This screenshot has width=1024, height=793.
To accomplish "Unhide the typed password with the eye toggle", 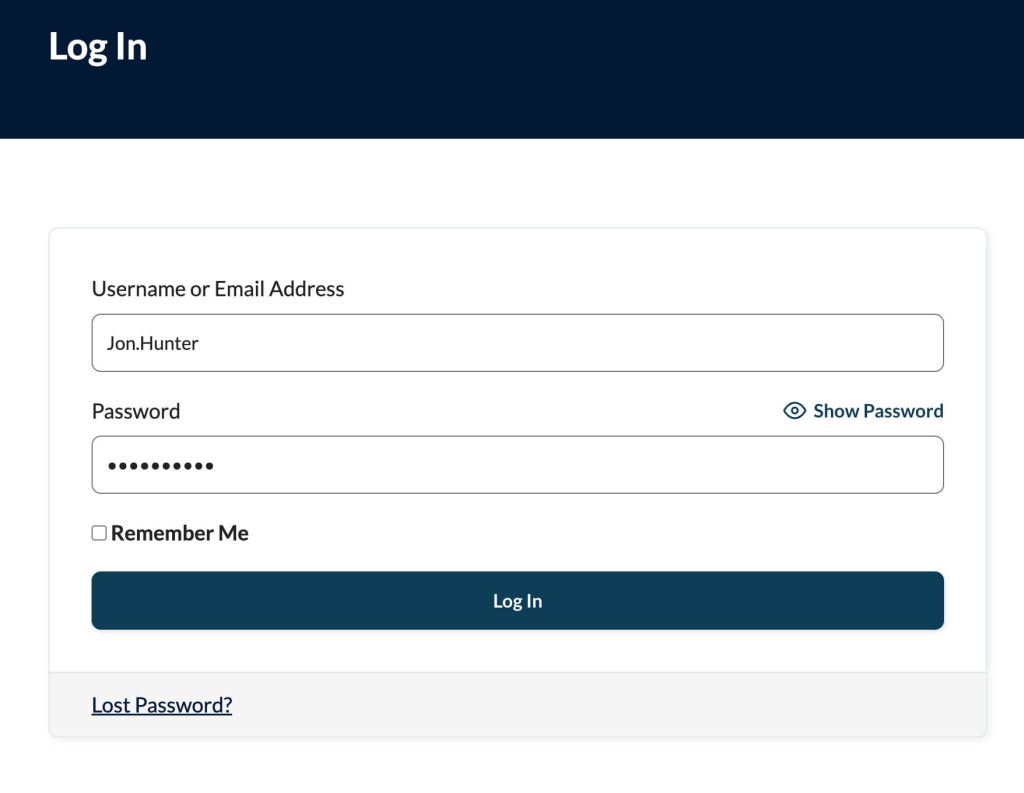I will click(x=793, y=410).
